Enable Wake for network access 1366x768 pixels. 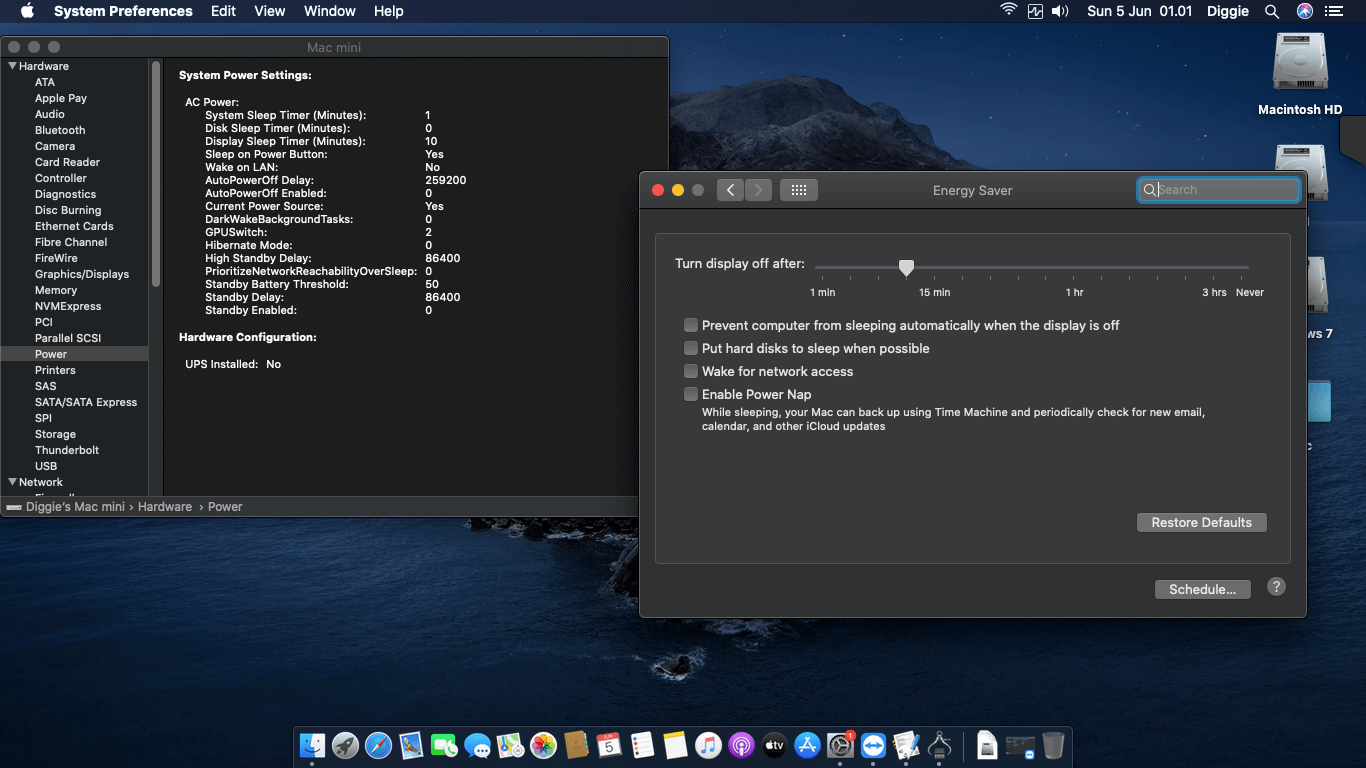click(690, 371)
